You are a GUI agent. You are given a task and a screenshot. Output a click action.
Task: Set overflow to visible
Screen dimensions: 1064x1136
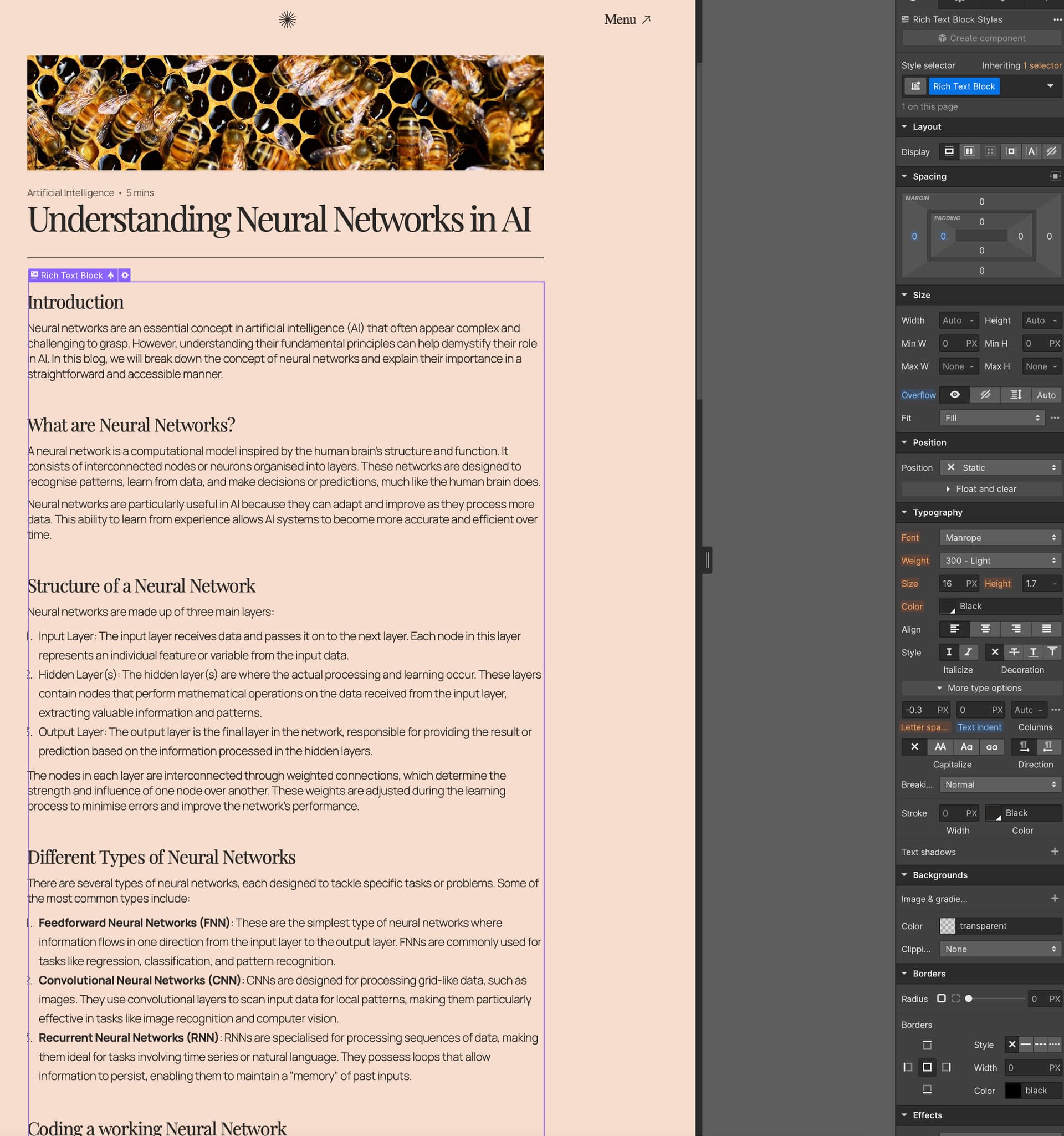point(954,395)
